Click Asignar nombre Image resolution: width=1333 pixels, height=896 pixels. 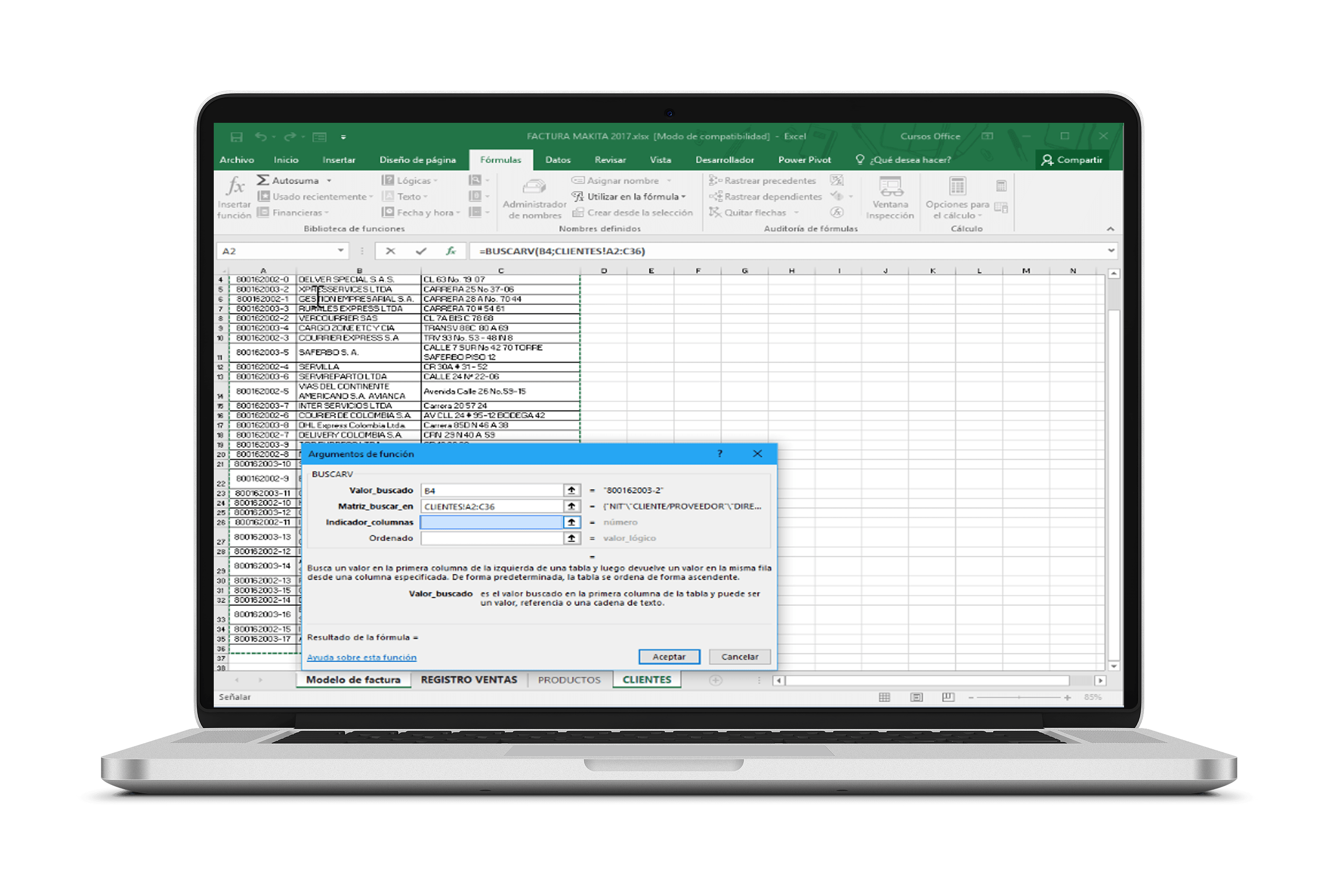pos(616,180)
